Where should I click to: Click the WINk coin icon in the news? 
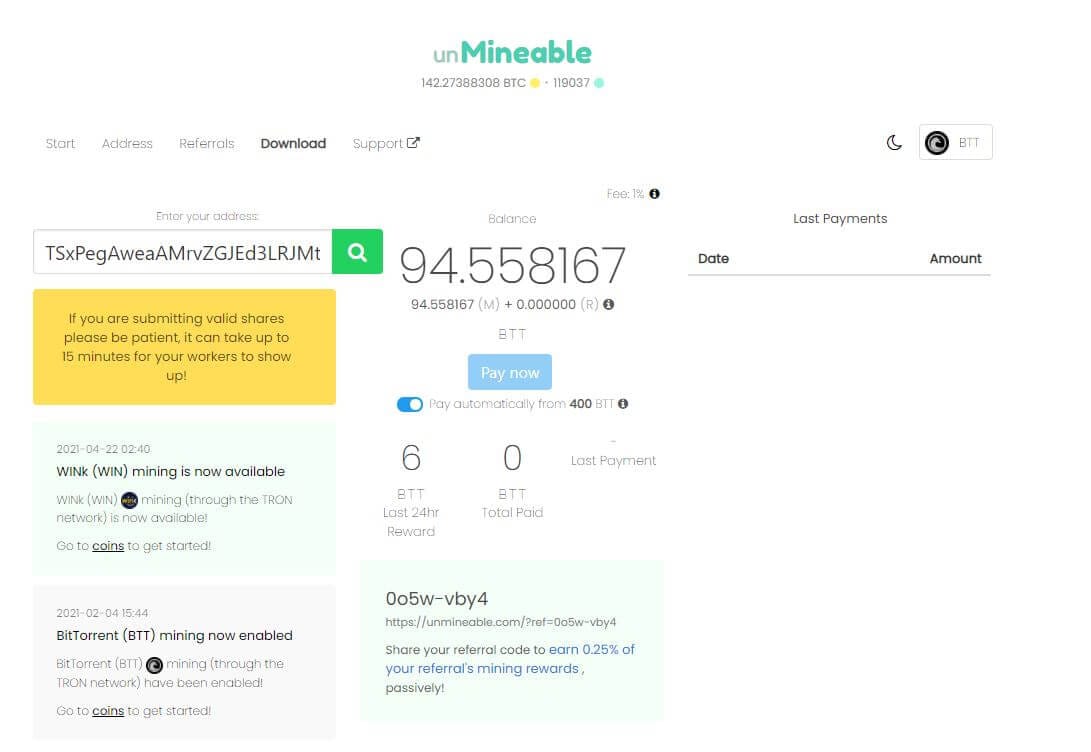click(129, 499)
